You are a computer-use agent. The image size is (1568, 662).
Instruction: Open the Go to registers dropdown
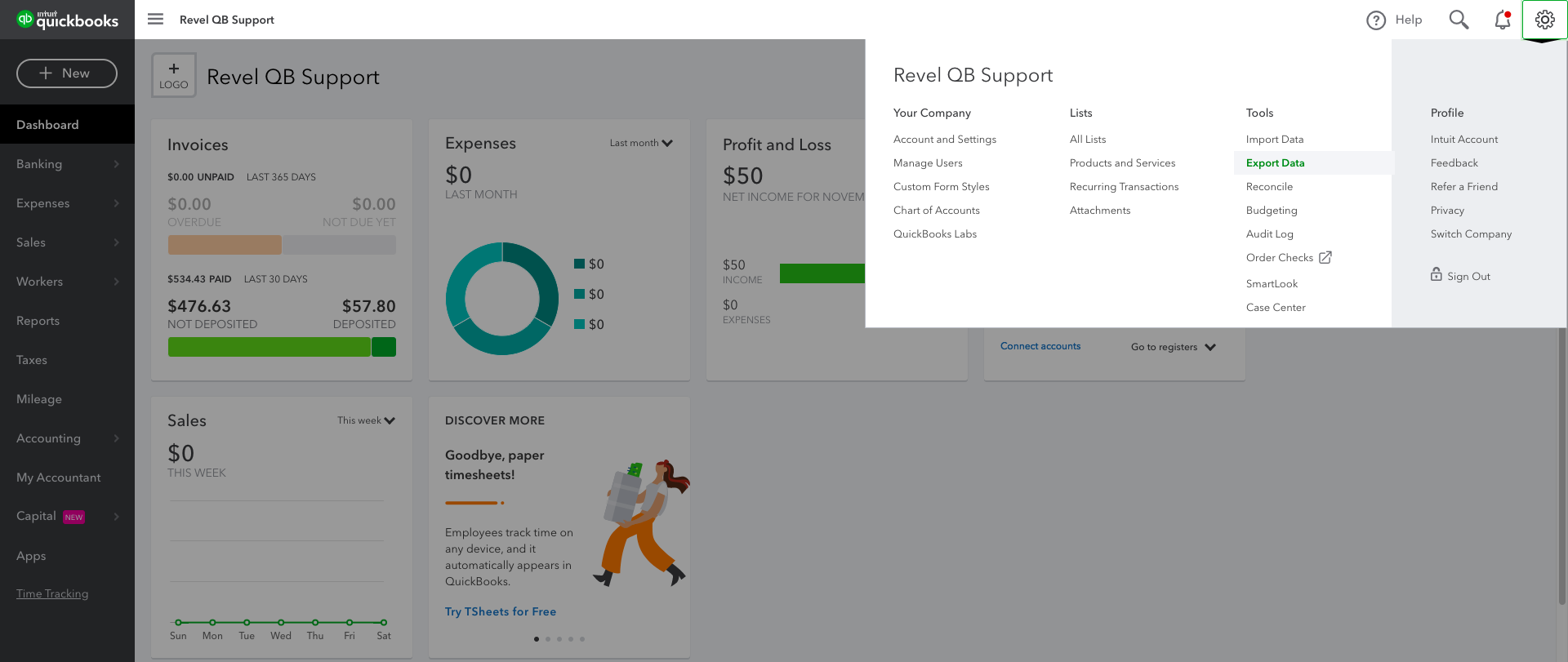(x=1174, y=347)
